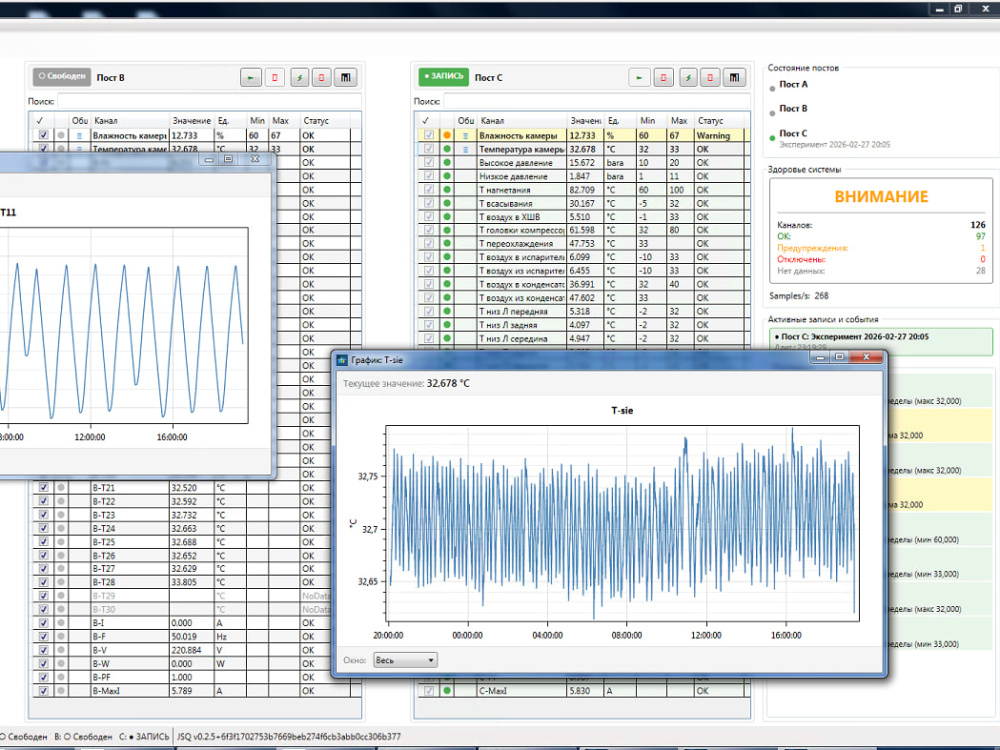
Task: Open the columns icon in Пост C toolbar
Action: 734,78
